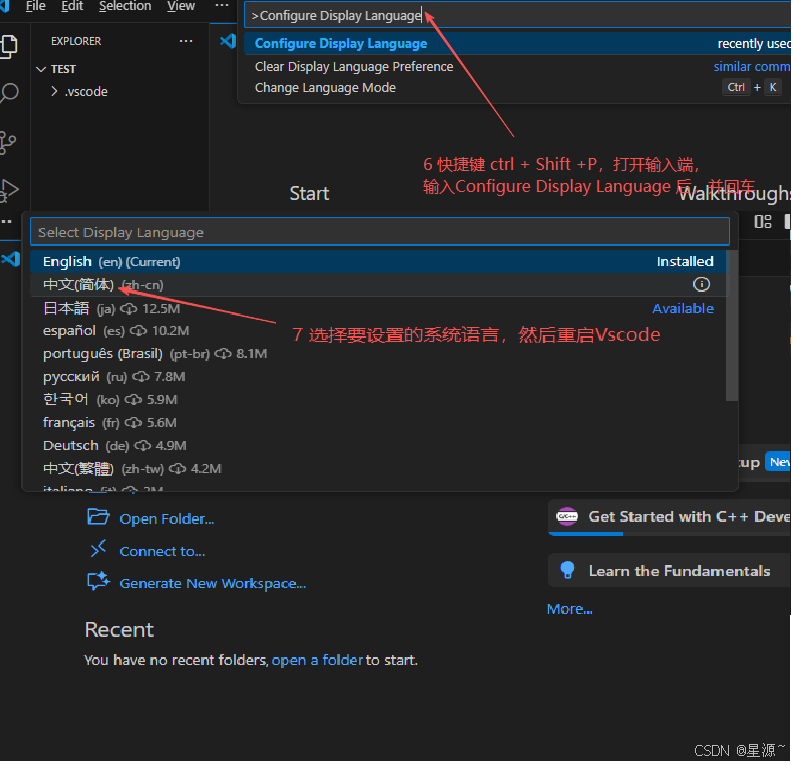
Task: Click the download cloud icon next to français
Action: (x=133, y=423)
